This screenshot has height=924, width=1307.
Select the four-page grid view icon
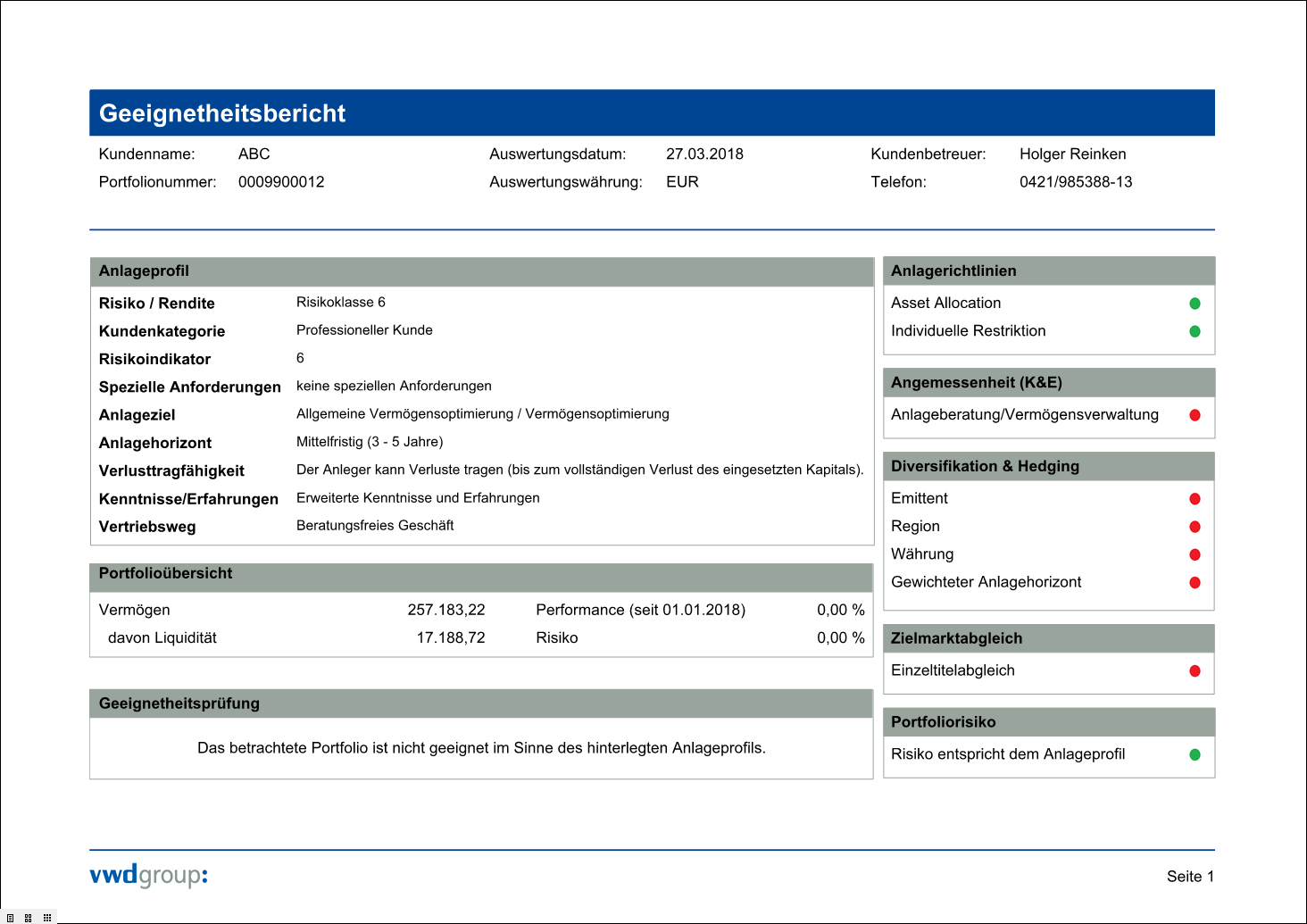point(29,918)
